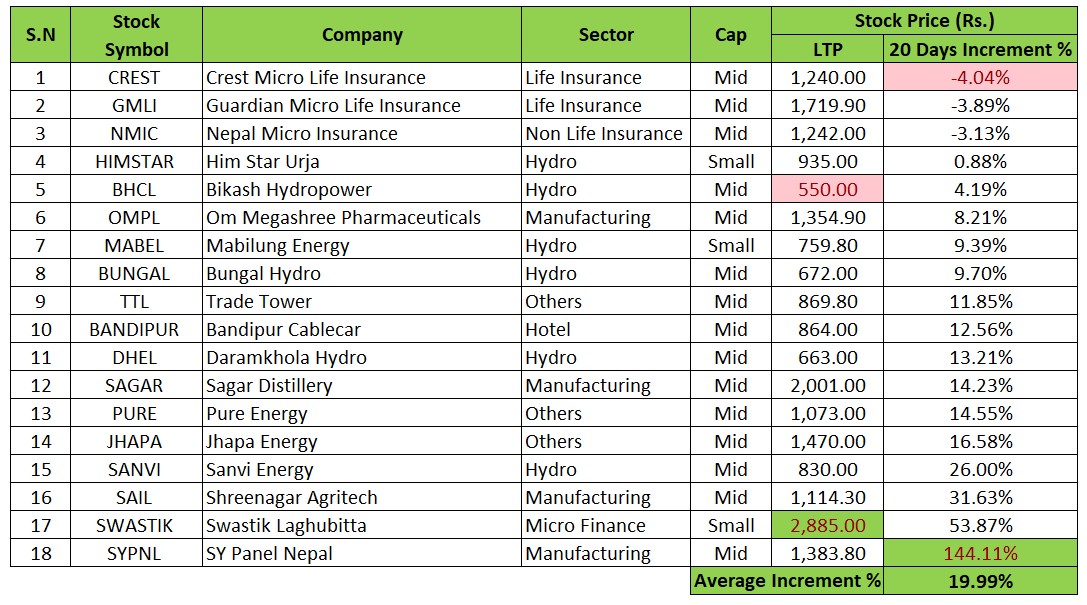Click the Micro Finance sector cell
This screenshot has height=605, width=1087.
[x=605, y=525]
